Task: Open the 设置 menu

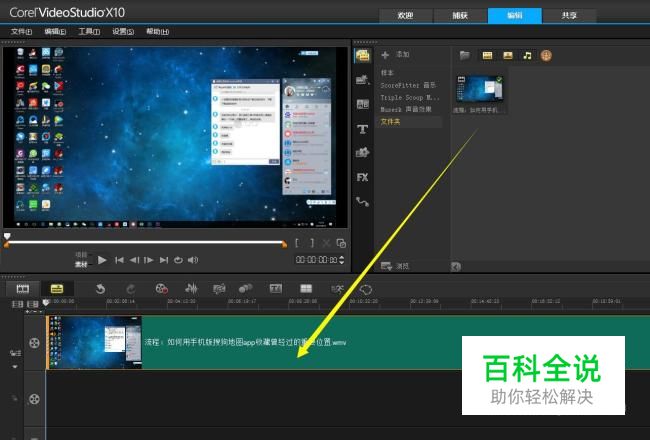Action: coord(123,32)
